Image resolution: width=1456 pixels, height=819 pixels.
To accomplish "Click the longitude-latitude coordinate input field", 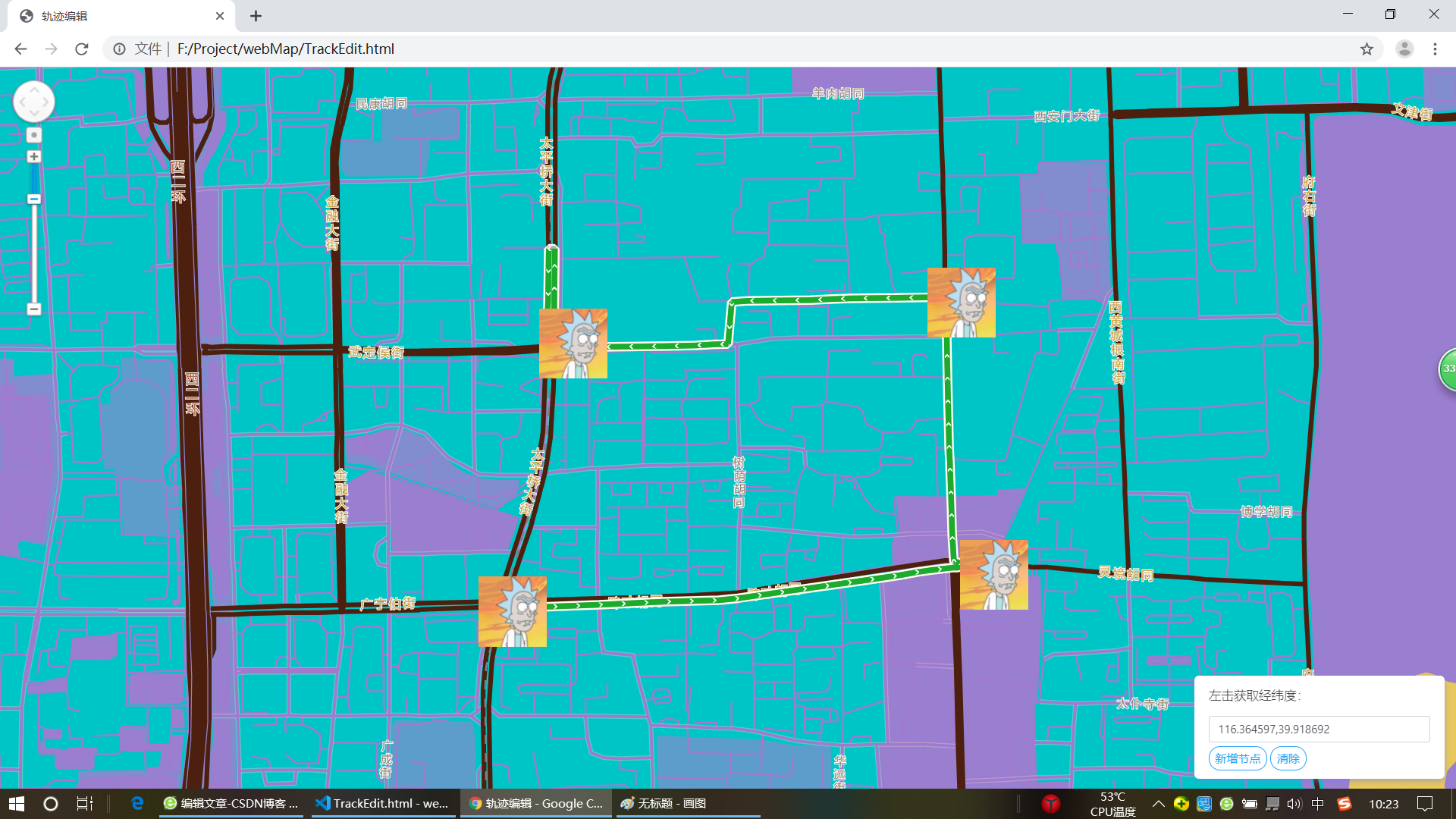I will point(1318,729).
